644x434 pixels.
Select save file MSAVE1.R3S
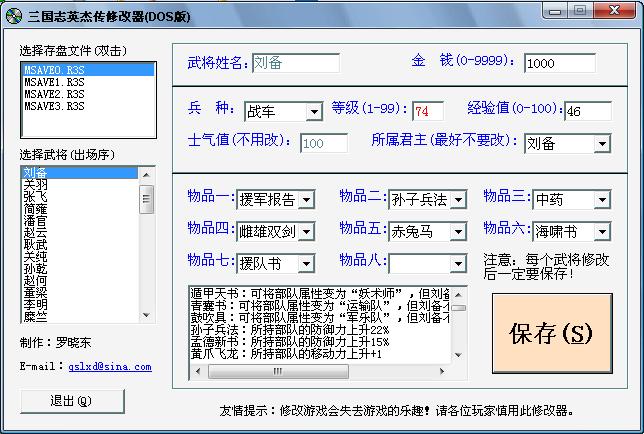click(88, 82)
